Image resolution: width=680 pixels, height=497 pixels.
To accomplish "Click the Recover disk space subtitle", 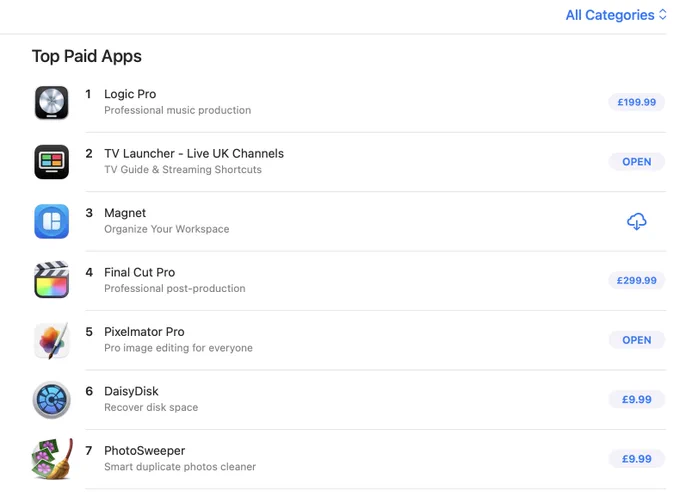I will click(151, 407).
